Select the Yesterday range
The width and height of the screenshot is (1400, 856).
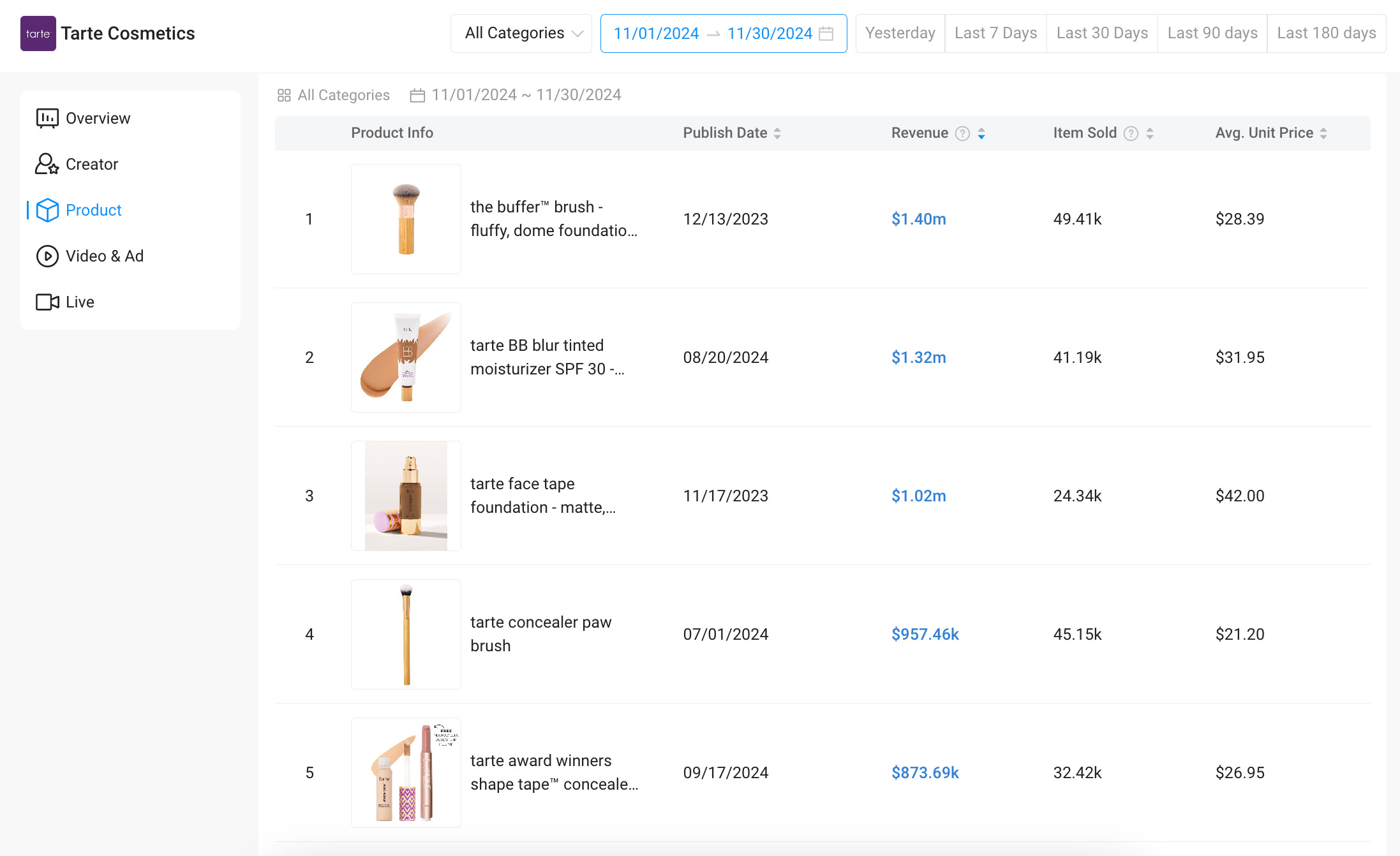coord(900,33)
